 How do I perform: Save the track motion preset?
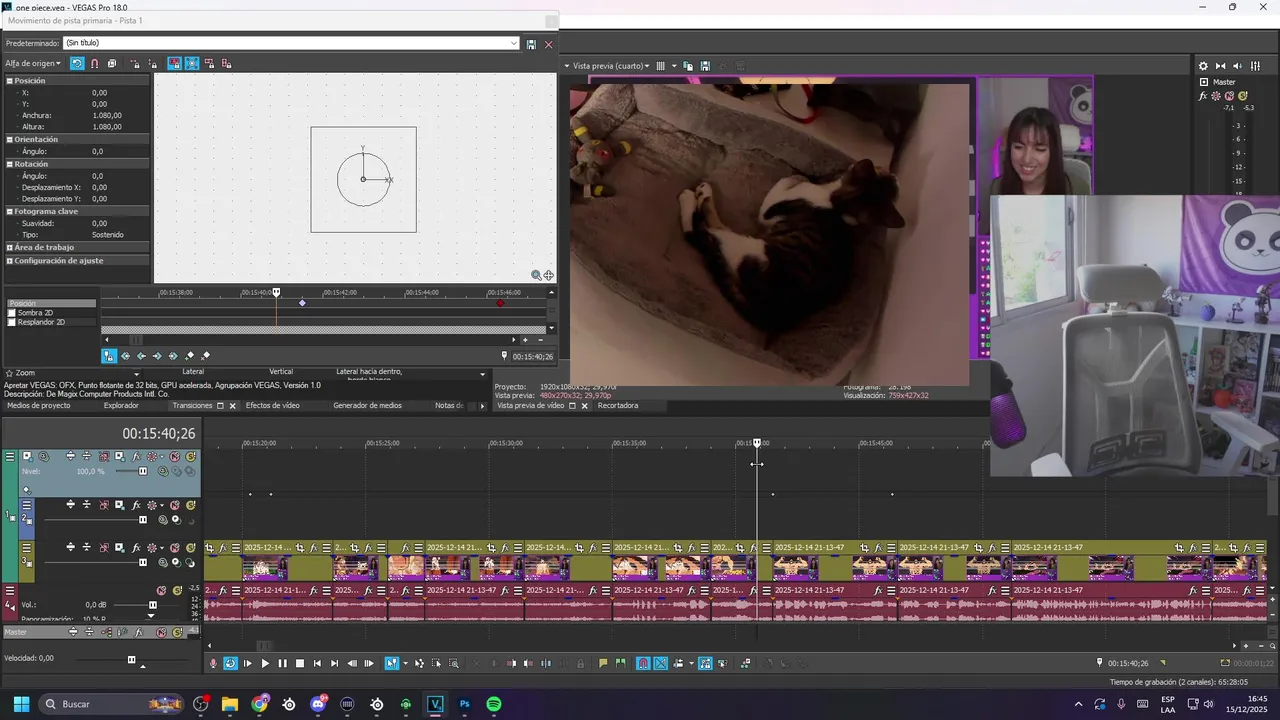pyautogui.click(x=531, y=44)
